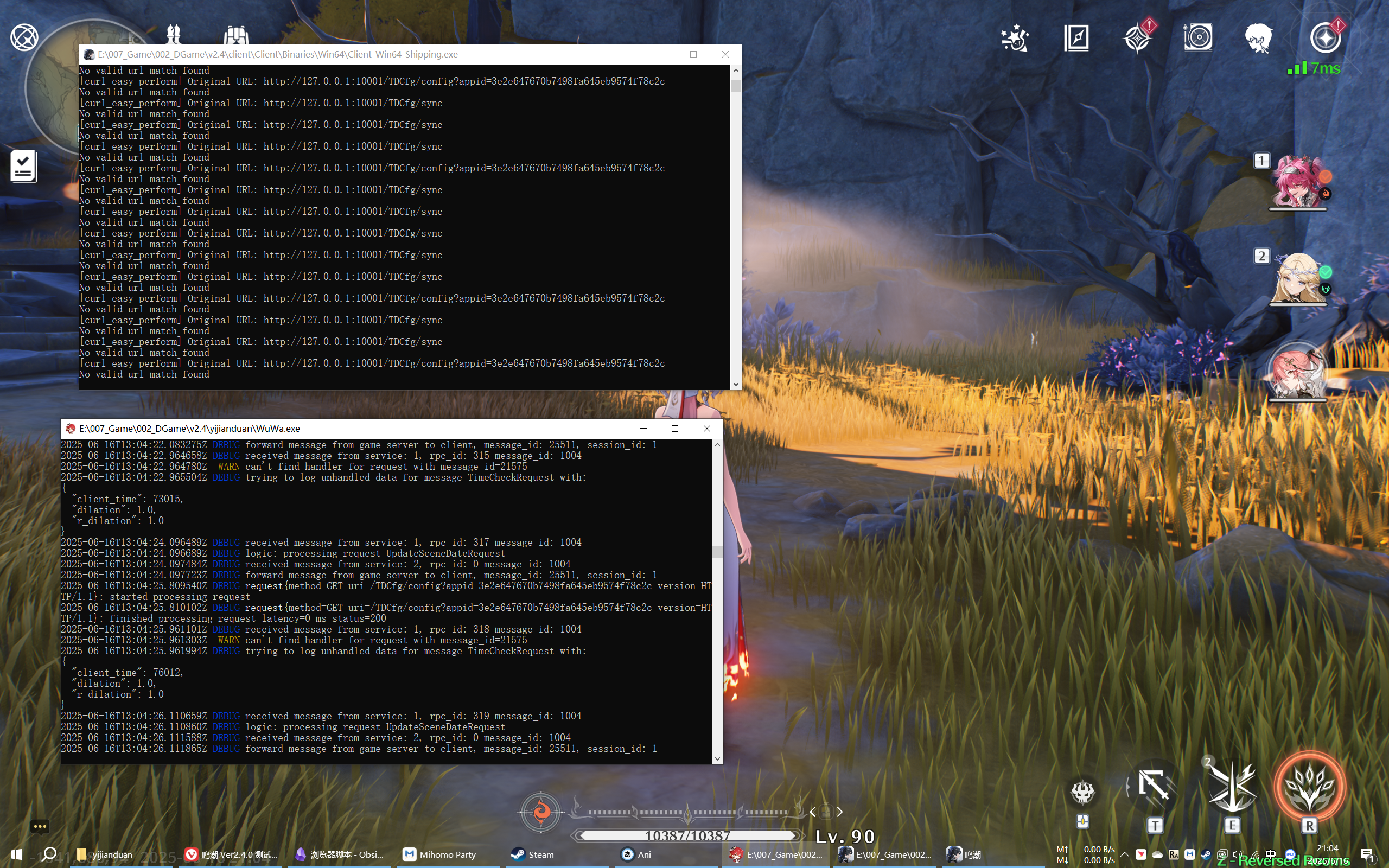Image resolution: width=1389 pixels, height=868 pixels.
Task: Activate the R resonance liberation skill
Action: (1310, 787)
